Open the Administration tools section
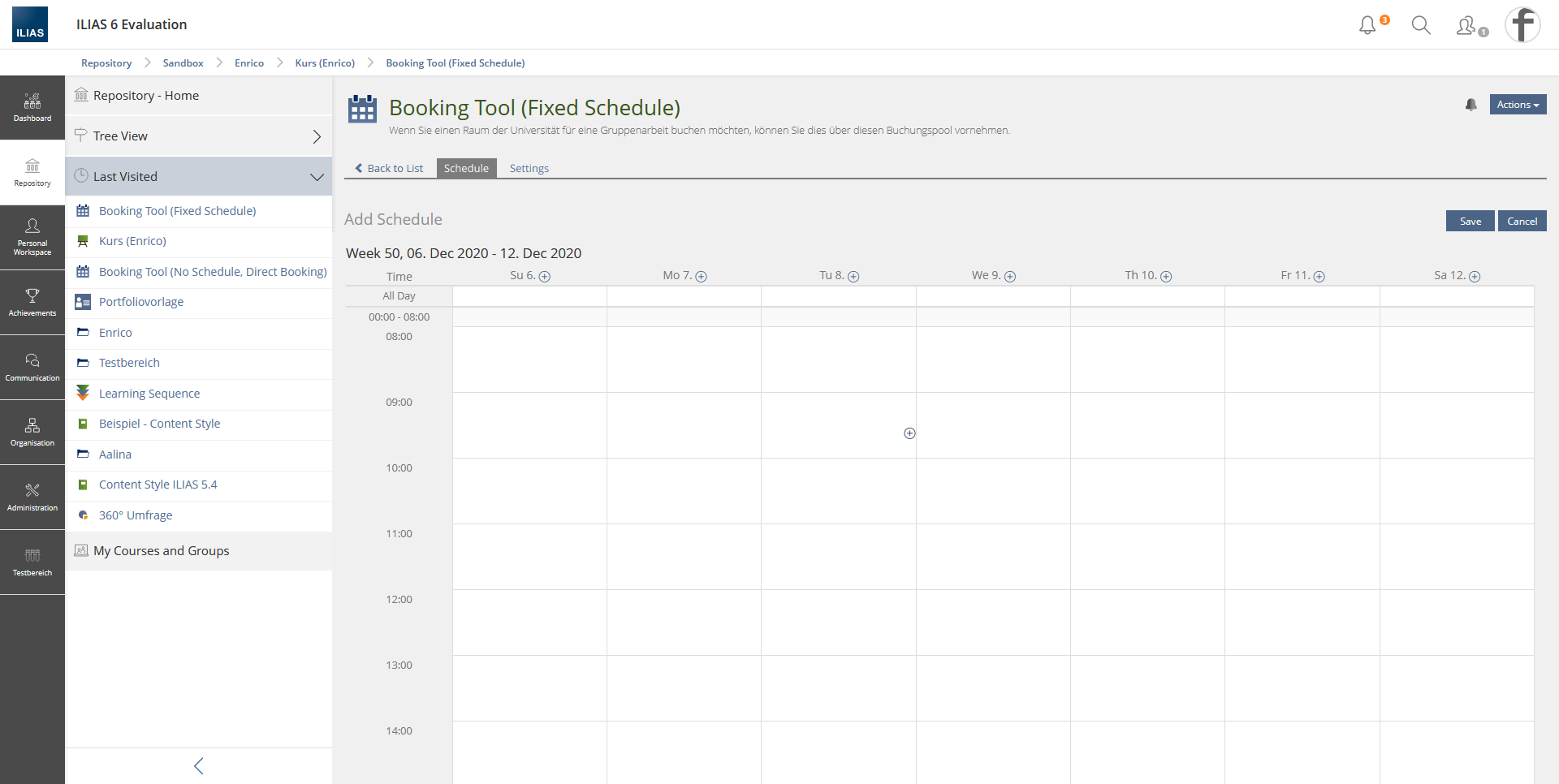Image resolution: width=1559 pixels, height=784 pixels. (32, 497)
